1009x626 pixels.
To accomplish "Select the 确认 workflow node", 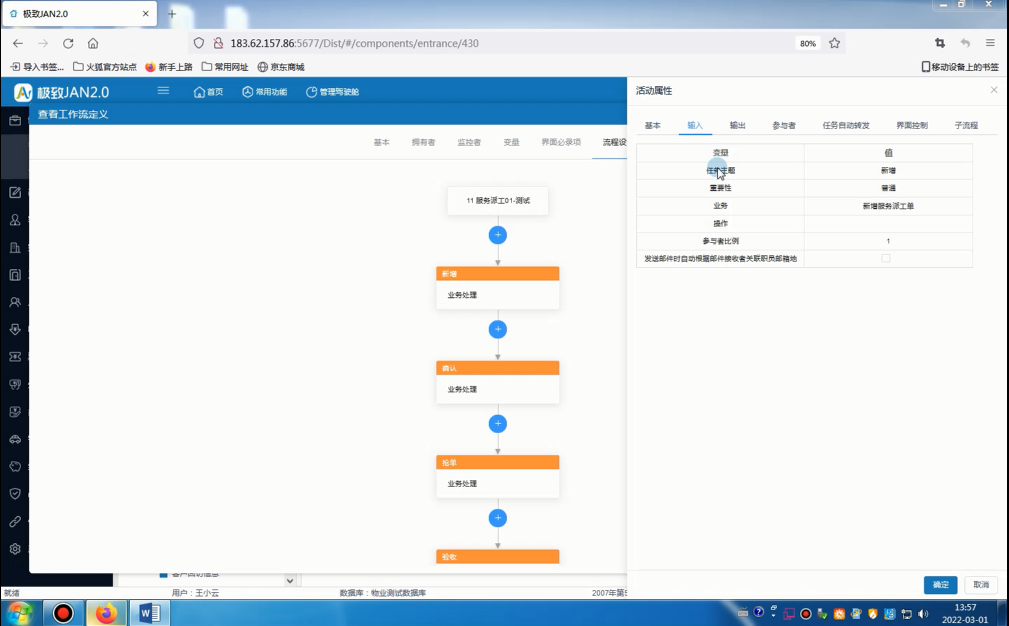I will [x=497, y=382].
